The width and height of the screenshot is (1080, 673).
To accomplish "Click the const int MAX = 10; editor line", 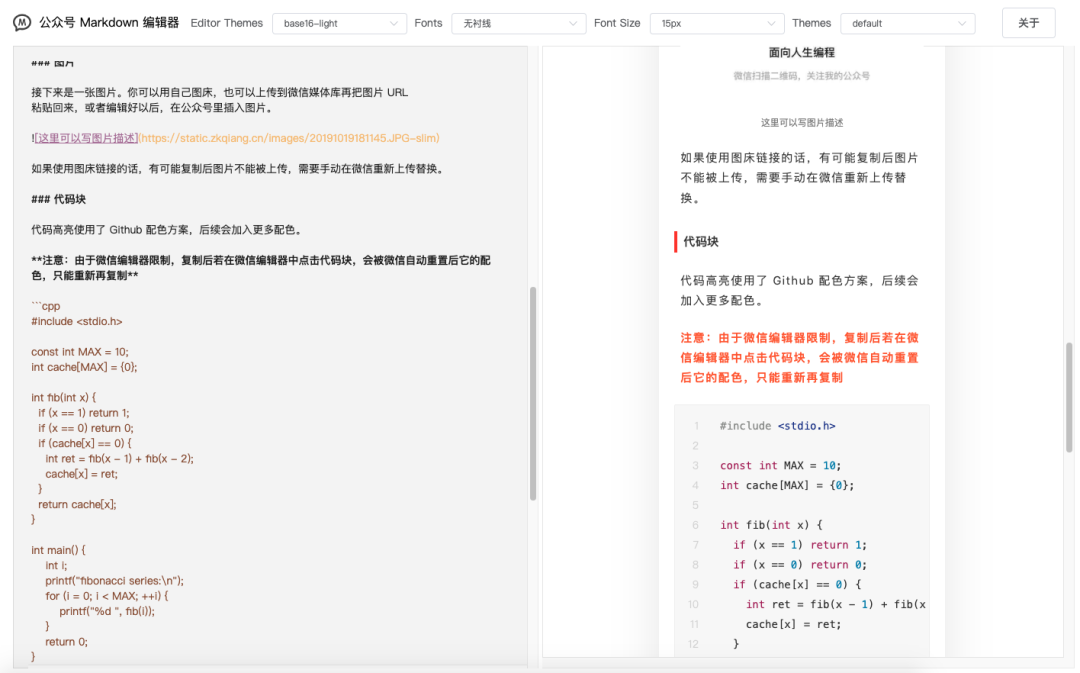I will click(79, 351).
